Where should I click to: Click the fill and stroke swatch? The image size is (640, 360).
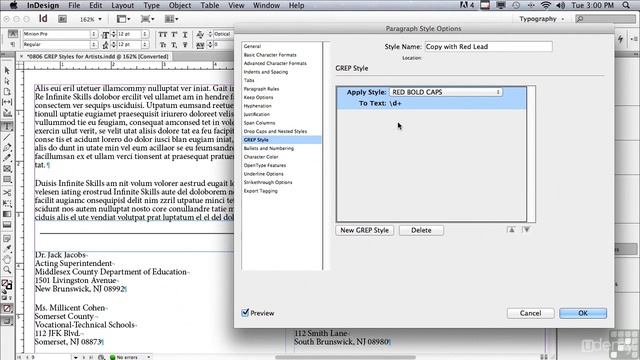tap(7, 284)
